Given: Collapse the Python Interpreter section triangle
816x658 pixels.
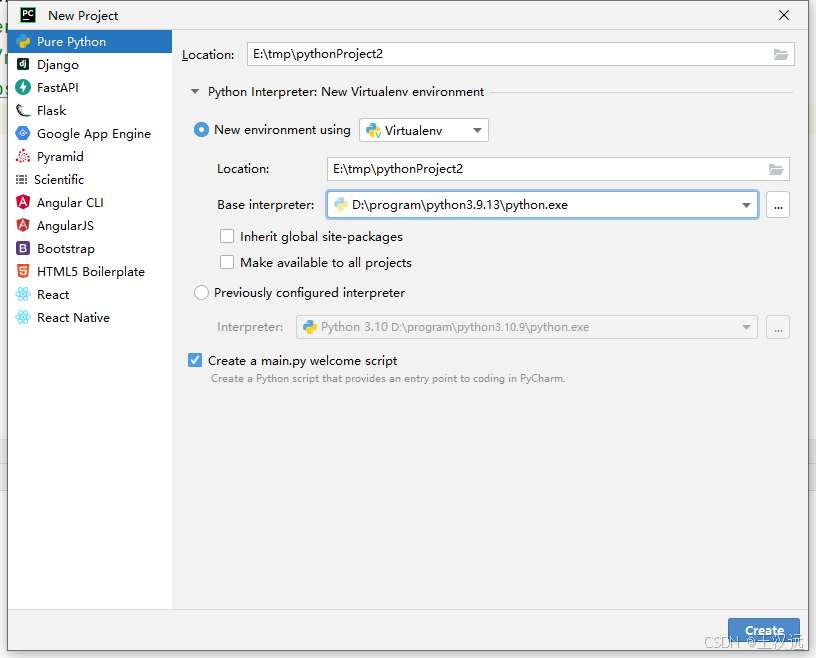Looking at the screenshot, I should pos(195,92).
